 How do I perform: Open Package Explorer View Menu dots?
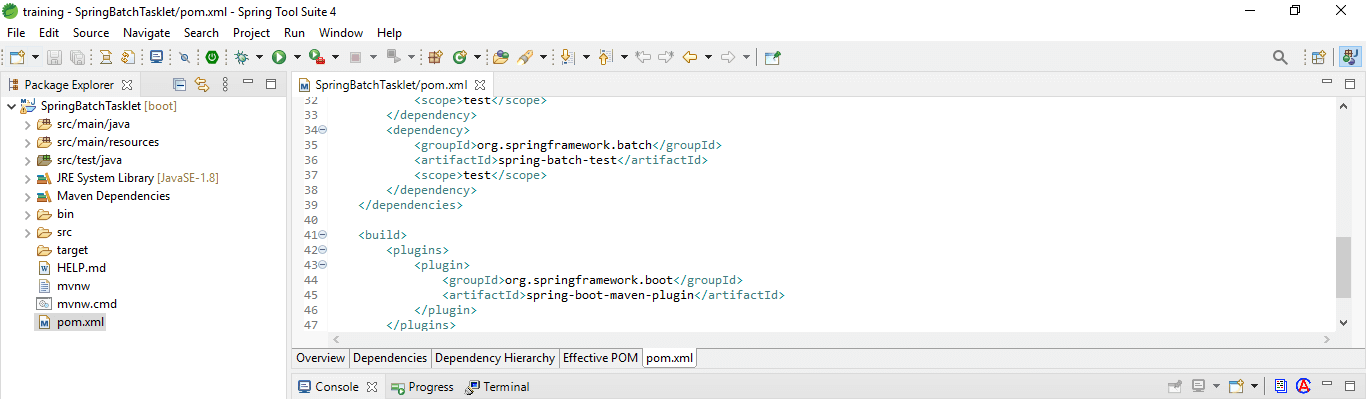tap(225, 85)
